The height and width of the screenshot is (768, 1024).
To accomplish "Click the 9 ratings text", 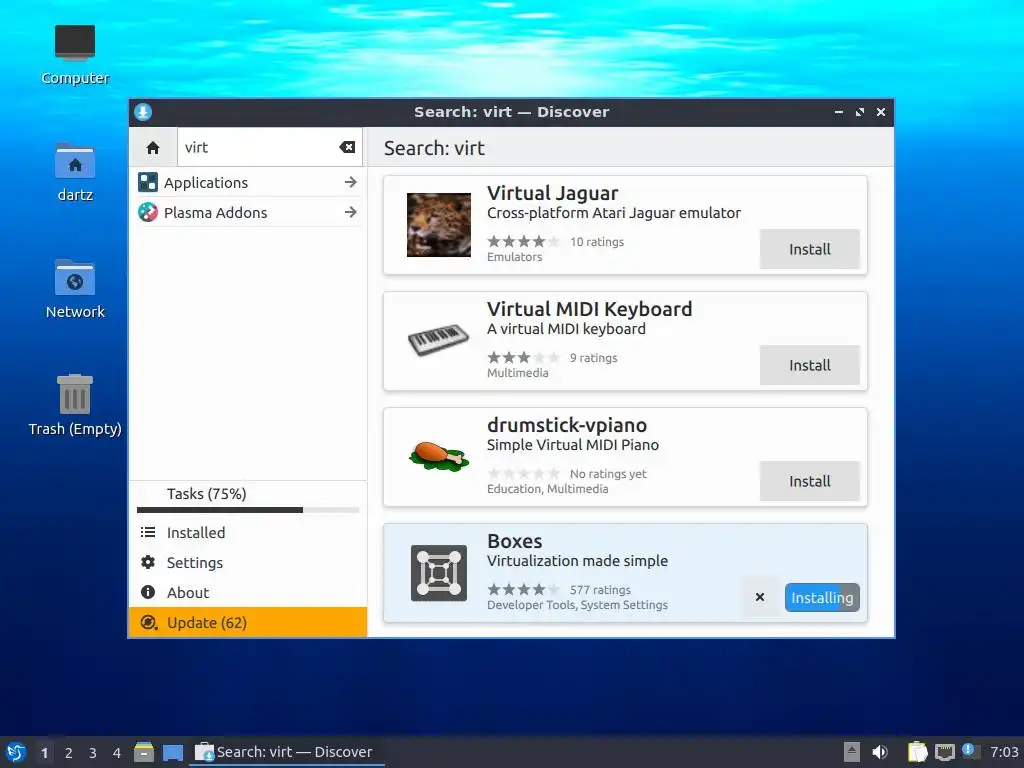I will [593, 358].
